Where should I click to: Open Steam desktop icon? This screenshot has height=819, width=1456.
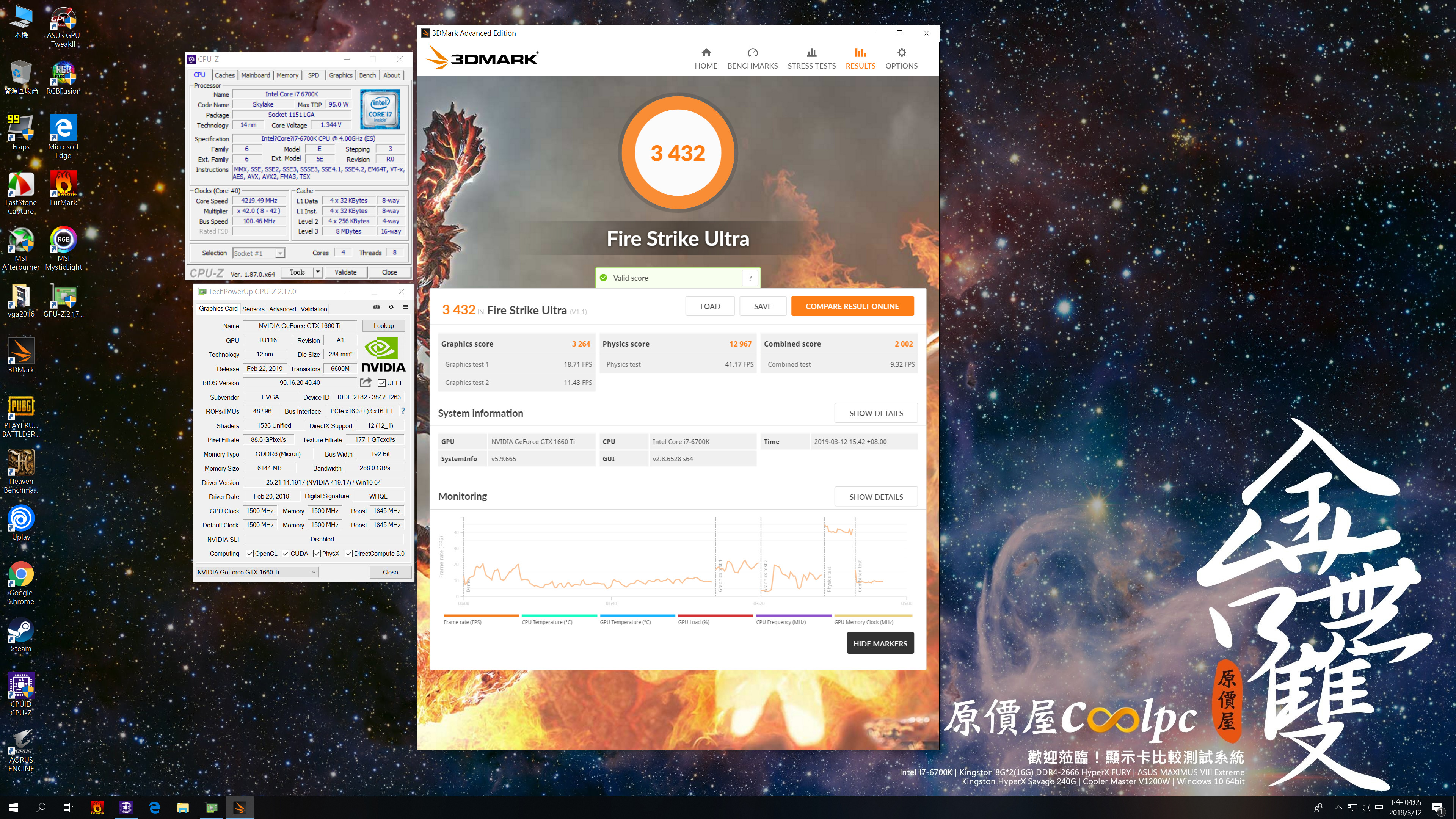tap(21, 635)
